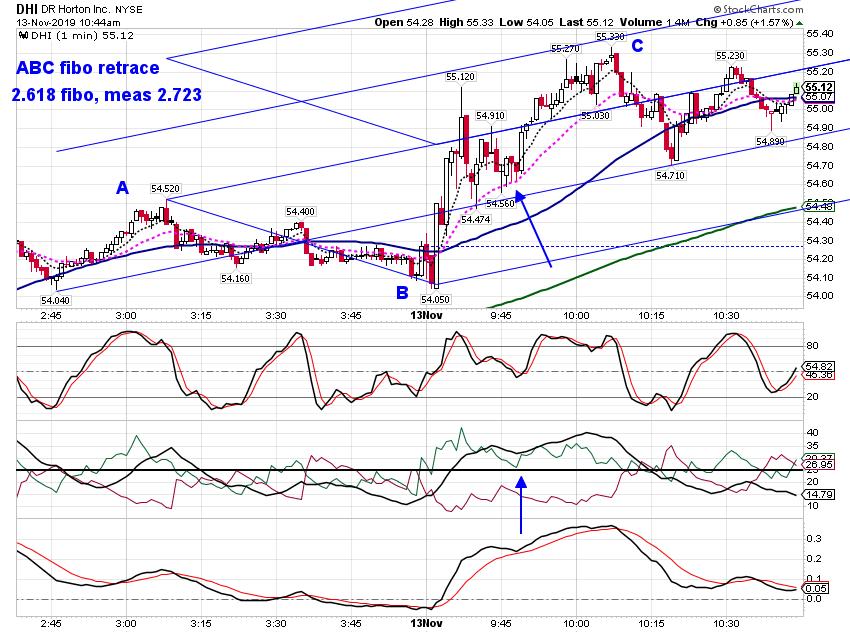Screen dimensions: 850x633
Task: Click the boxed 54.82 stochastic value
Action: (x=819, y=367)
